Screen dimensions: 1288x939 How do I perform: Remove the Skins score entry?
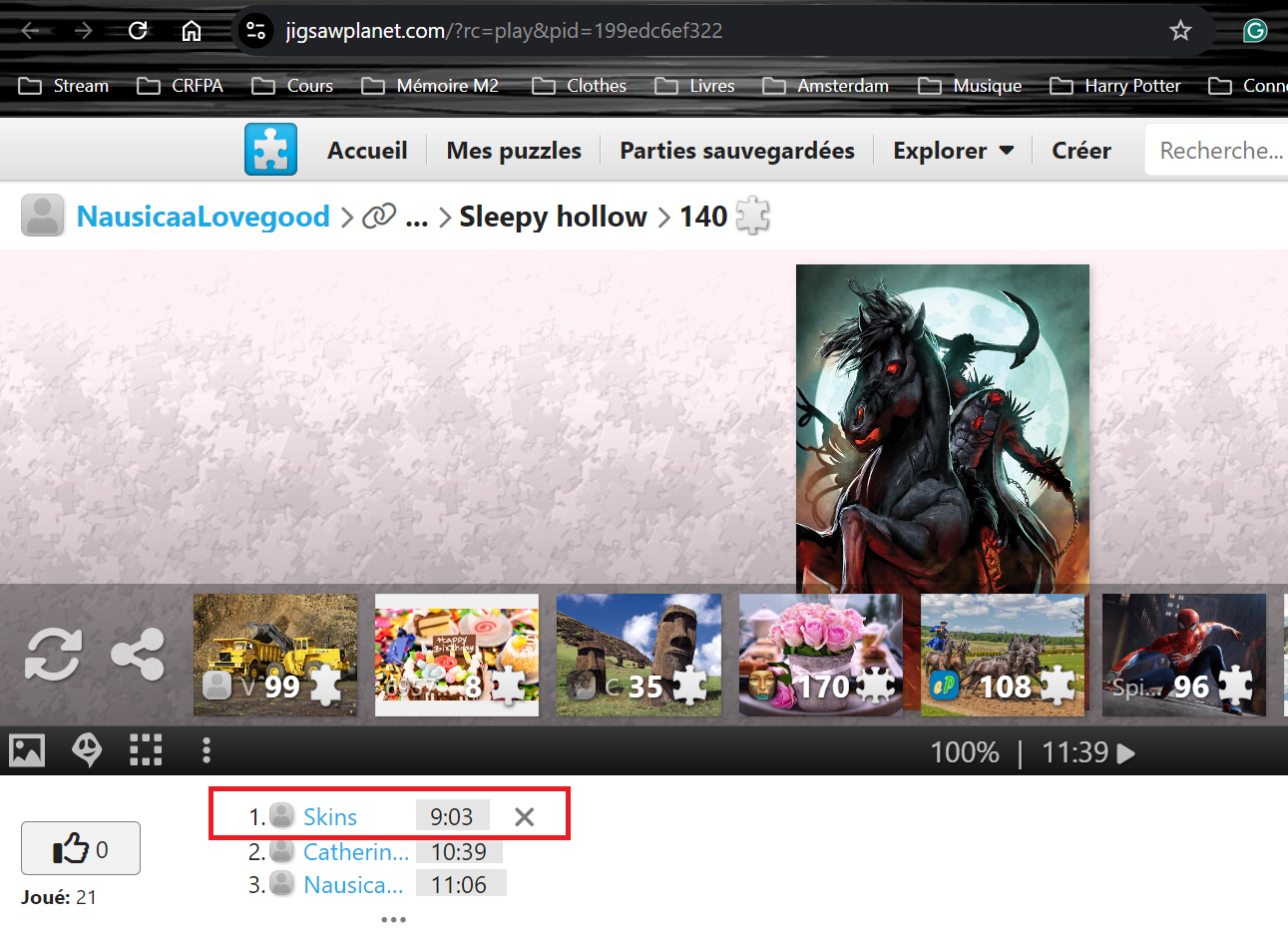[x=524, y=817]
